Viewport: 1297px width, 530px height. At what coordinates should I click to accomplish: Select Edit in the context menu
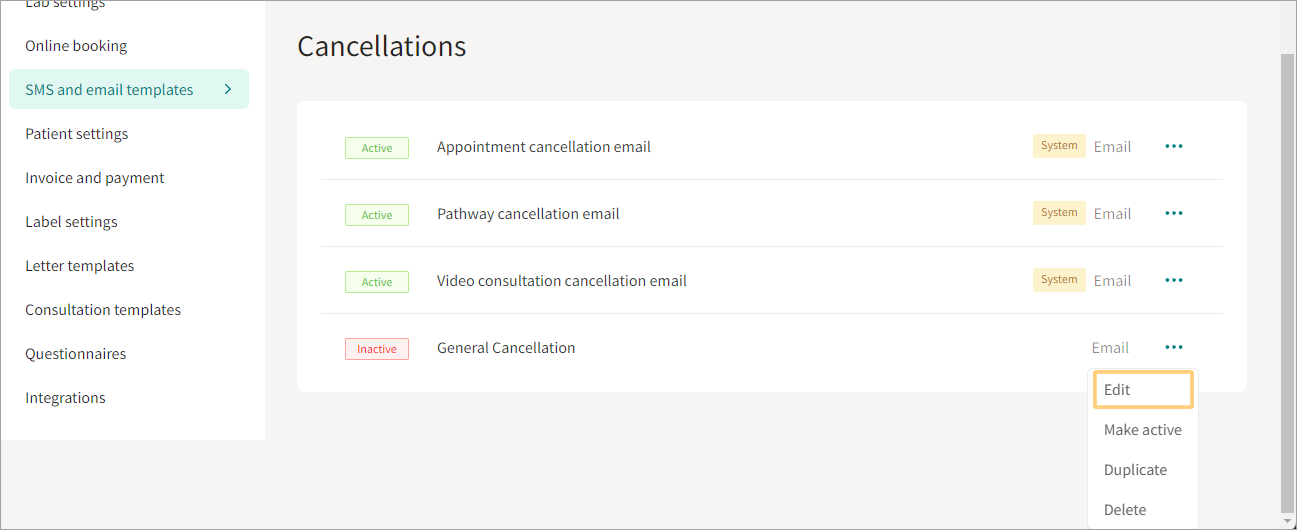[x=1143, y=389]
